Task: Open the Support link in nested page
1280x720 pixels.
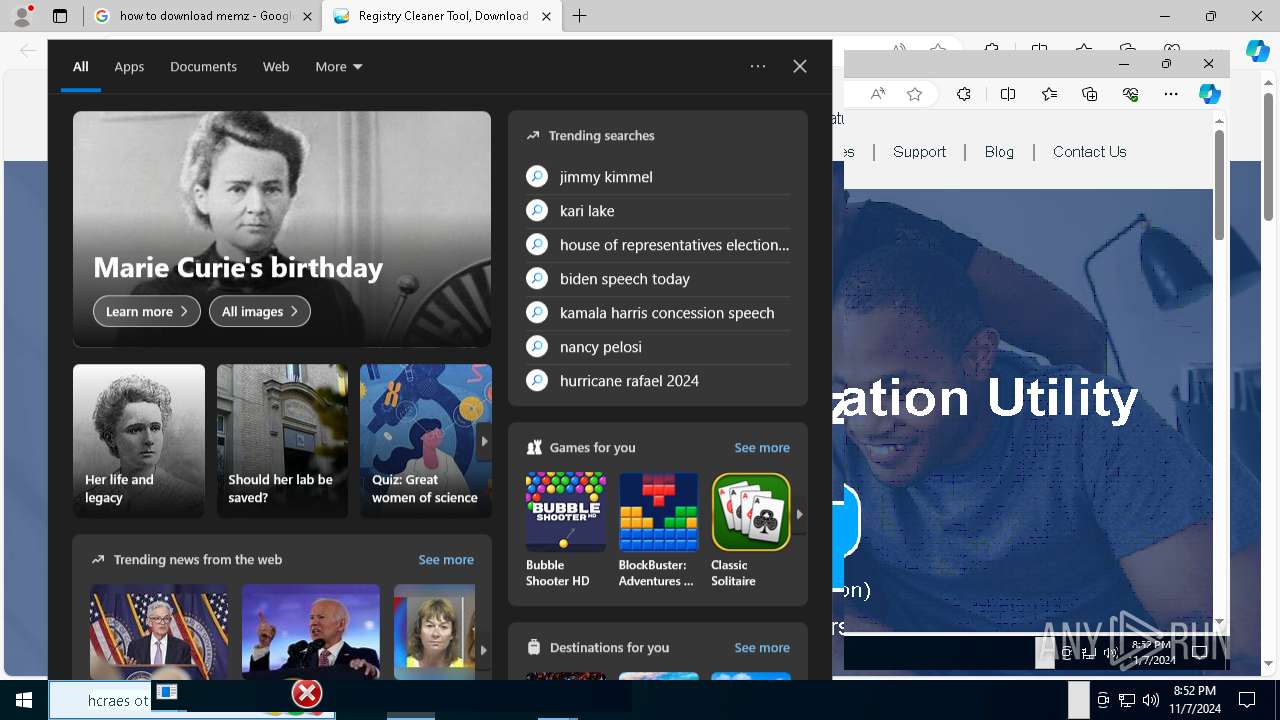Action: 919,152
